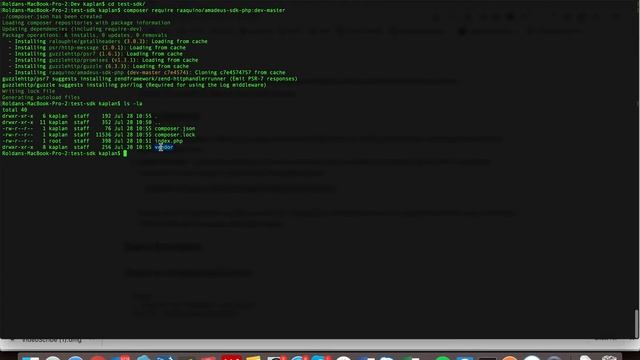This screenshot has width=640, height=360.
Task: Click the 'composer.lock' file name
Action: click(175, 135)
